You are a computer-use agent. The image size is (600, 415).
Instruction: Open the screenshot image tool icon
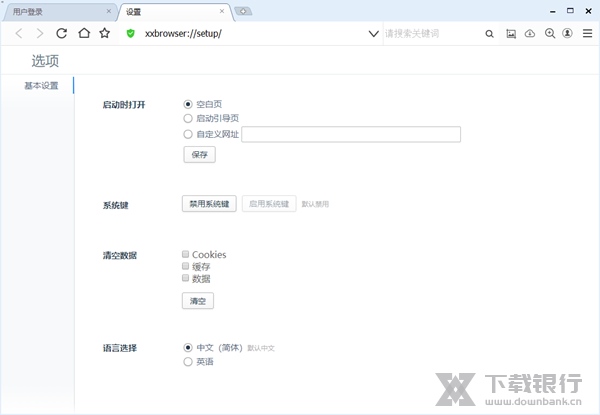tap(511, 34)
